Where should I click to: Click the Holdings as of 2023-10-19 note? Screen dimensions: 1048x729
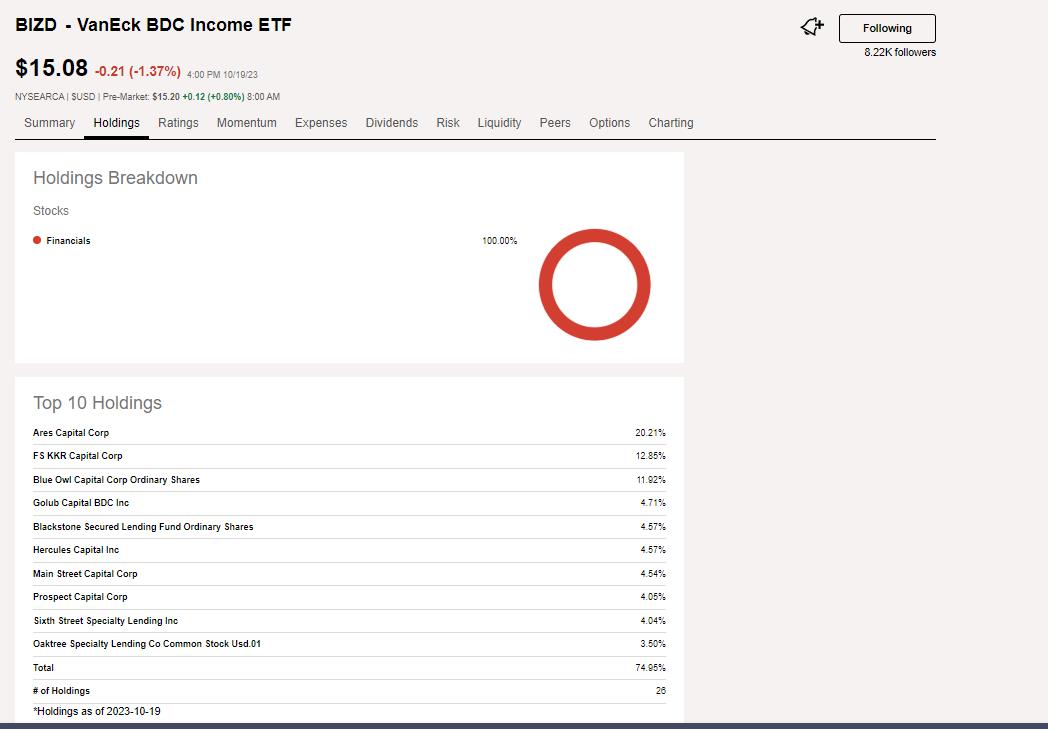point(97,712)
